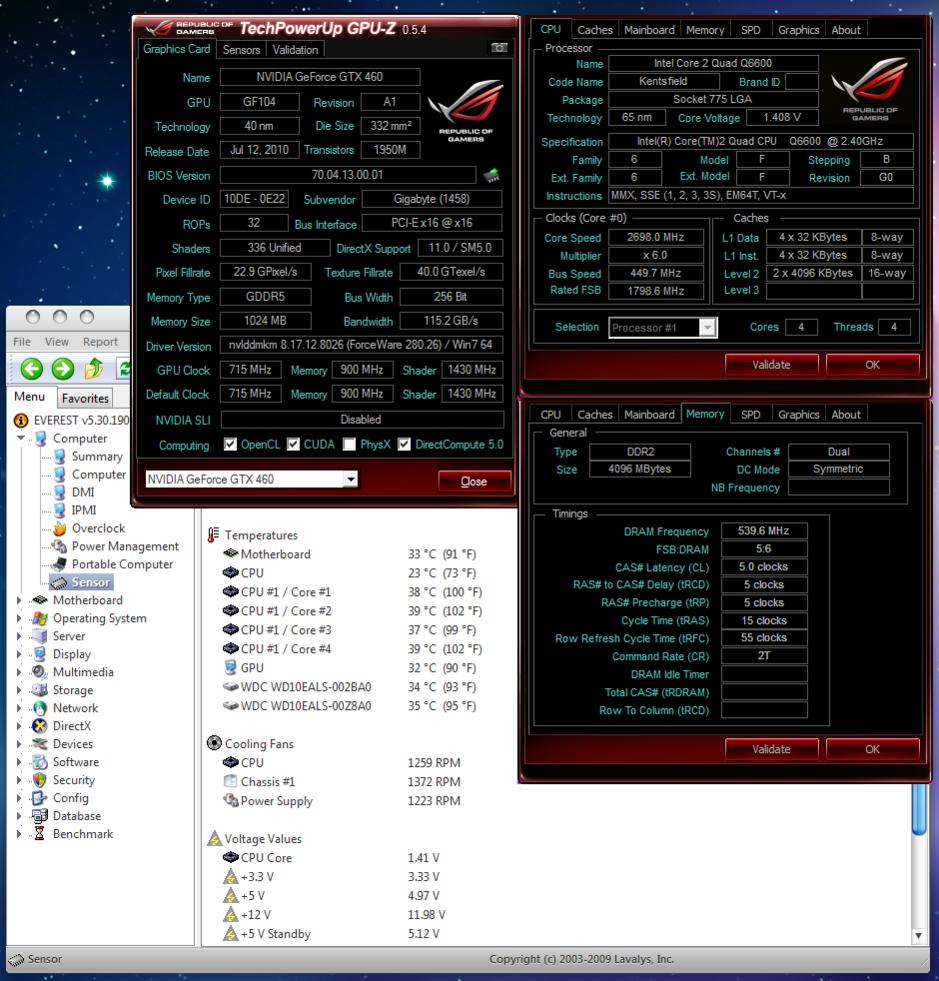
Task: Click Validate in the Memory CPU-Z window
Action: point(771,749)
